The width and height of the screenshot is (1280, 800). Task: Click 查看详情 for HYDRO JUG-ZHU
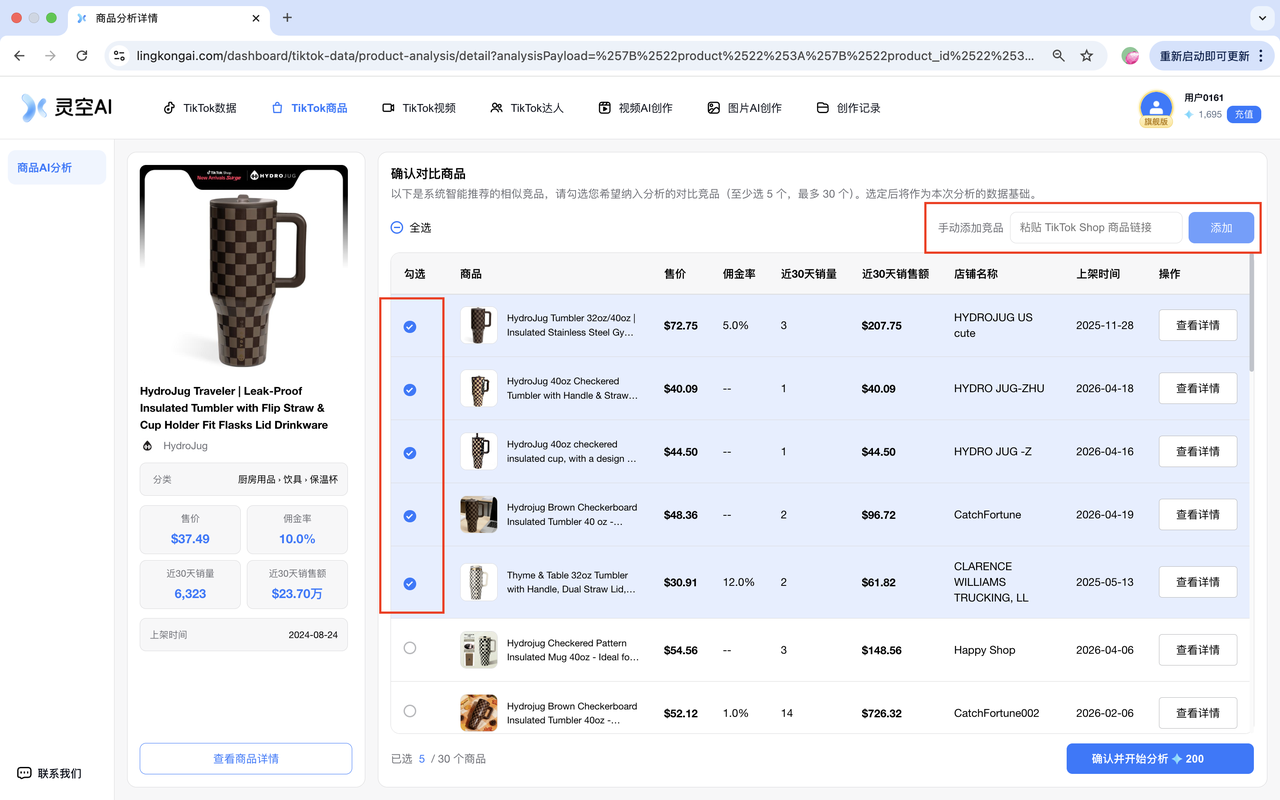[1197, 388]
